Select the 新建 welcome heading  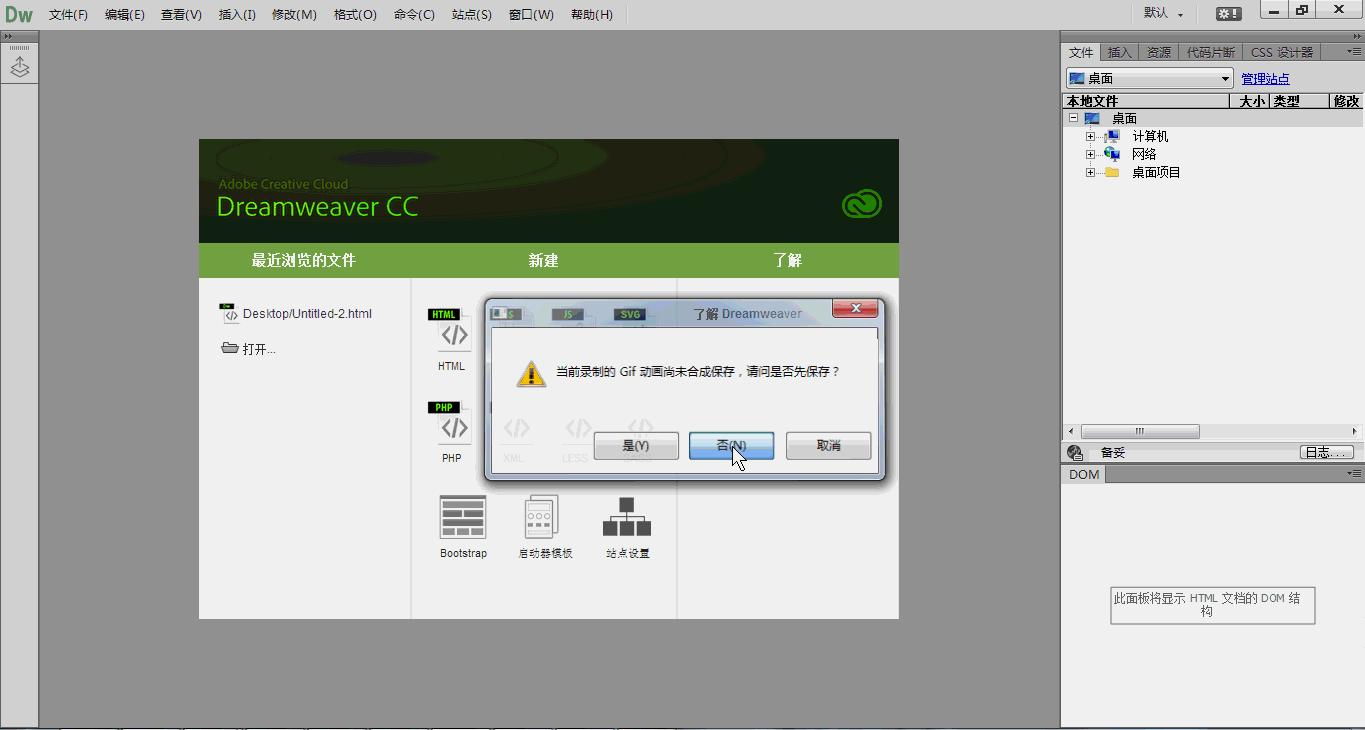click(x=543, y=260)
